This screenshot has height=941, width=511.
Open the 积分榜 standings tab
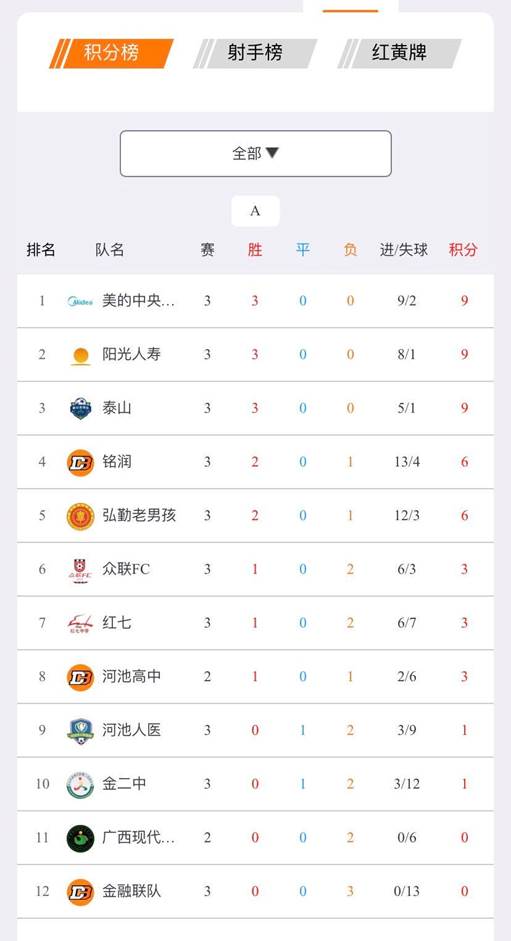tap(111, 53)
